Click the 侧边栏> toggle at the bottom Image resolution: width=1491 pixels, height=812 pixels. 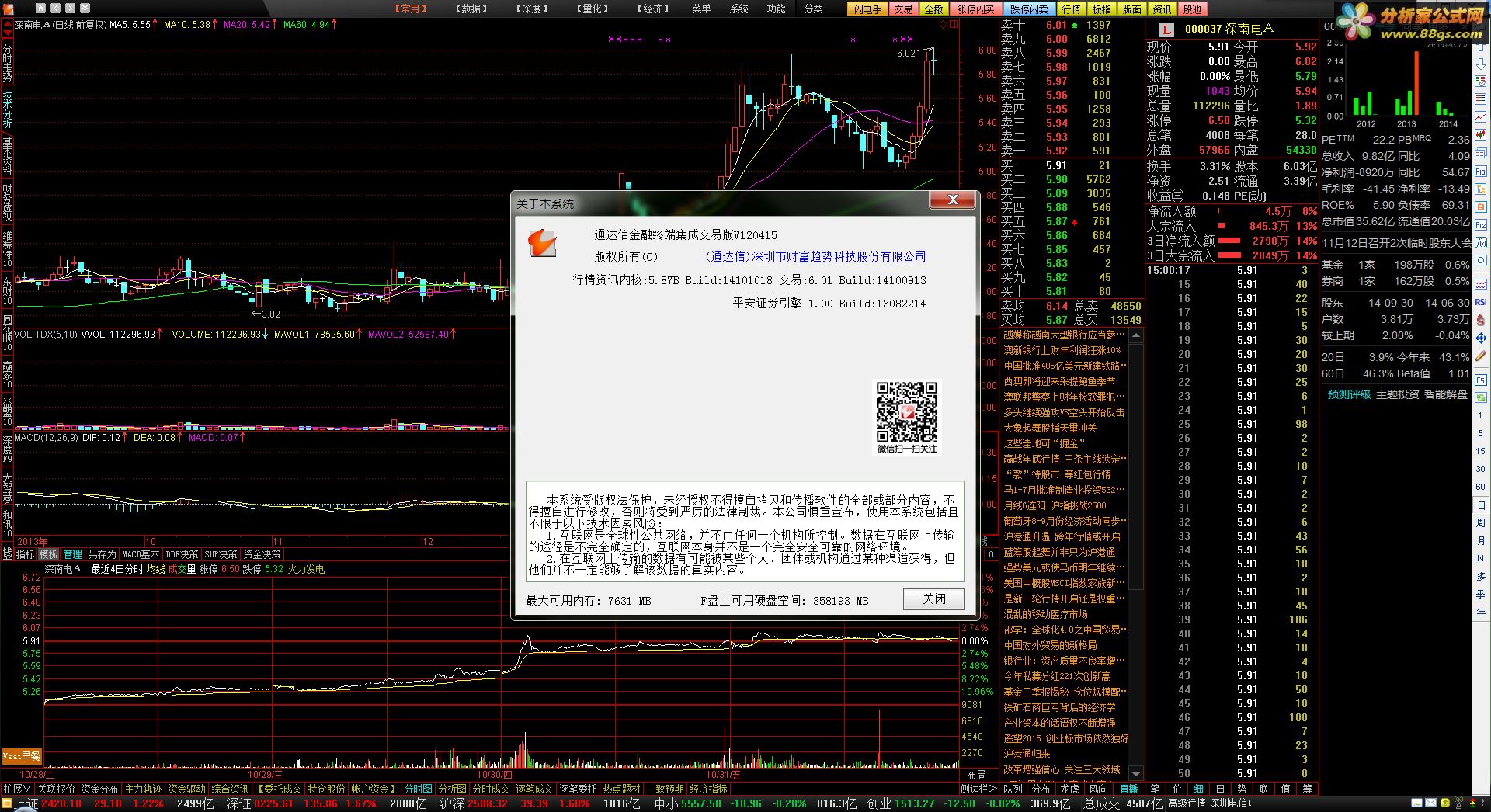(x=977, y=789)
